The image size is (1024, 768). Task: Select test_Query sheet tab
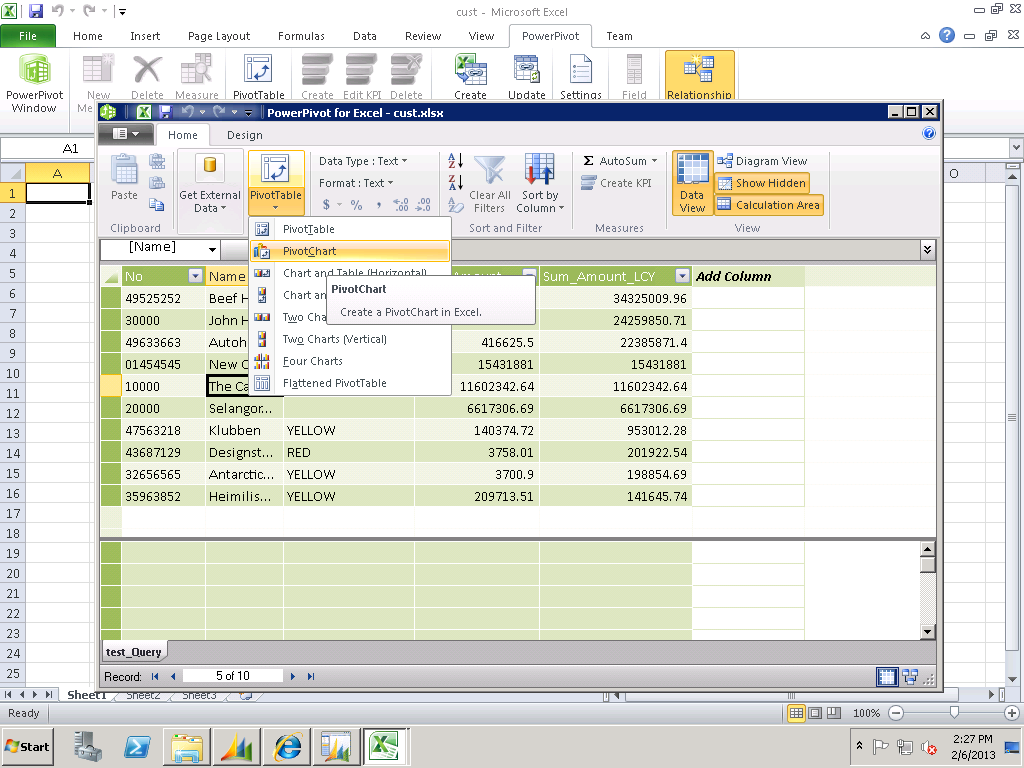pos(134,652)
